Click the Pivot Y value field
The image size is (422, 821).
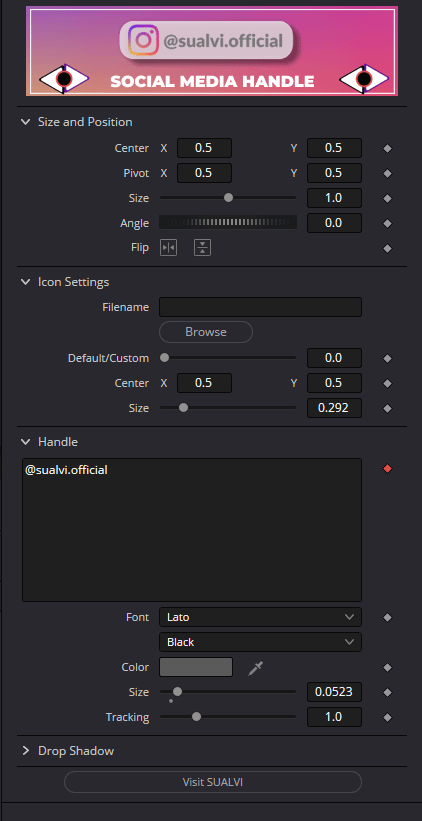point(334,173)
